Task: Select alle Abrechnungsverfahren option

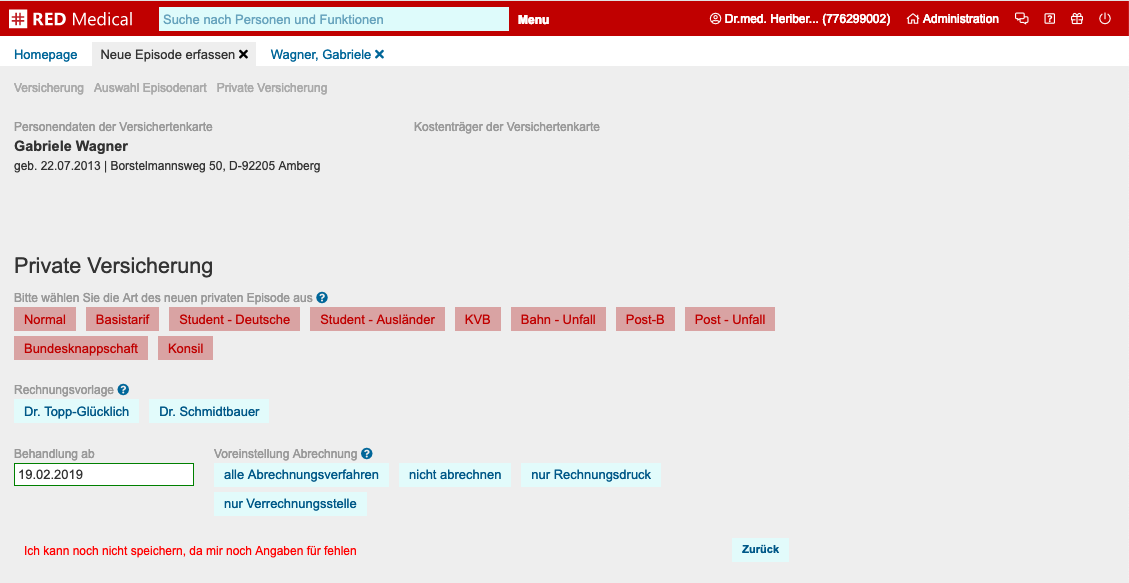Action: (x=301, y=475)
